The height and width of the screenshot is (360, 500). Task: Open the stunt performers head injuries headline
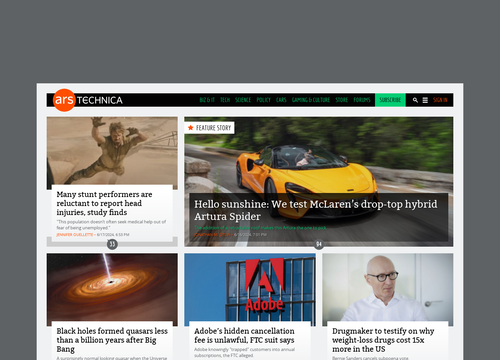click(x=104, y=203)
